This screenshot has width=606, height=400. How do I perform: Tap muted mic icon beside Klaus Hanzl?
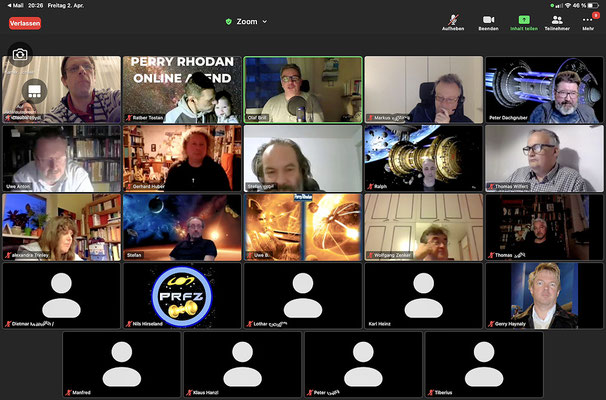[189, 393]
